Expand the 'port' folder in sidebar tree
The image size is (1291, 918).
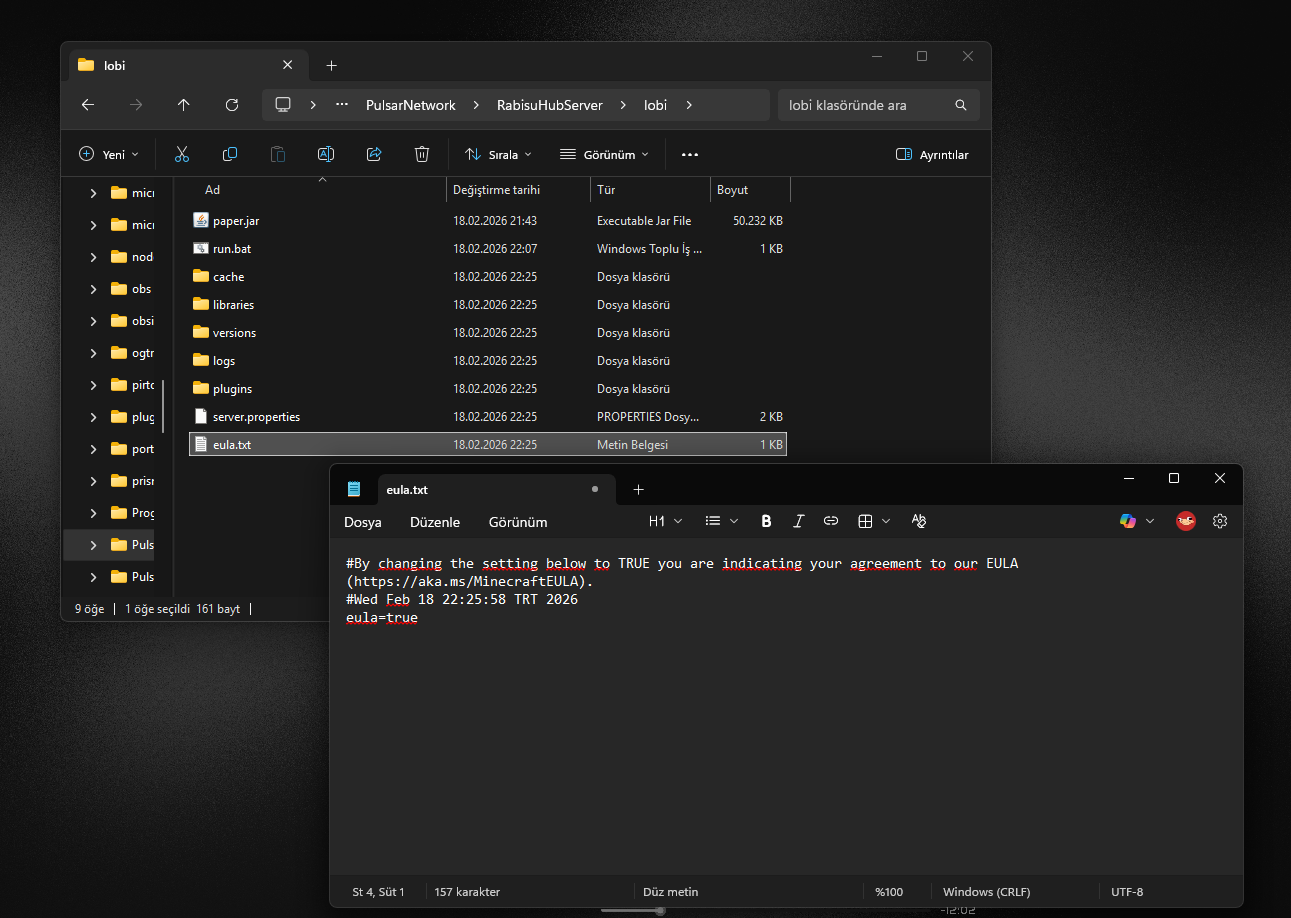coord(94,449)
